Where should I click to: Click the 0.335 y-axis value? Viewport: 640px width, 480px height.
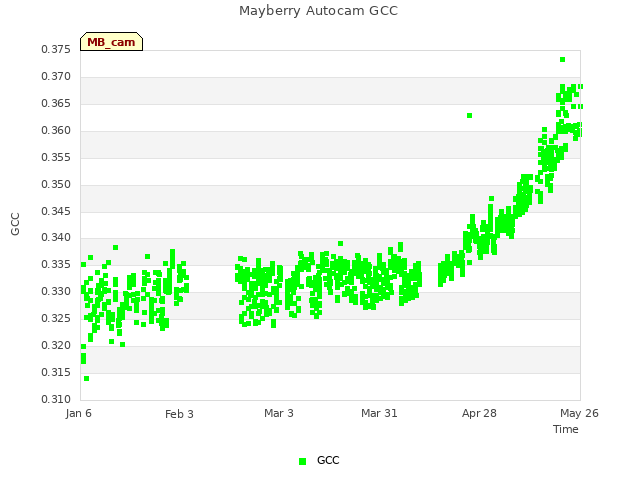tap(56, 264)
